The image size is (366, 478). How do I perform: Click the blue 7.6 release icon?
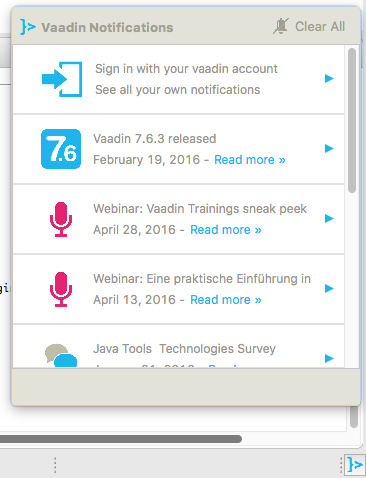61,149
